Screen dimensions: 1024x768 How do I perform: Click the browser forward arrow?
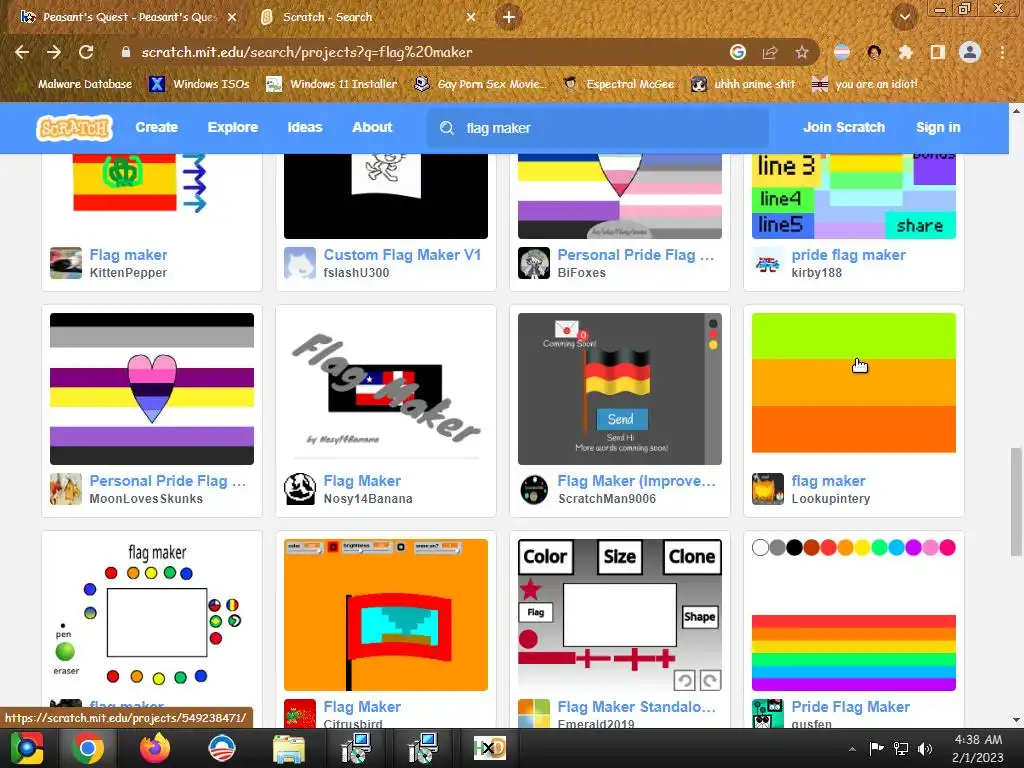54,52
